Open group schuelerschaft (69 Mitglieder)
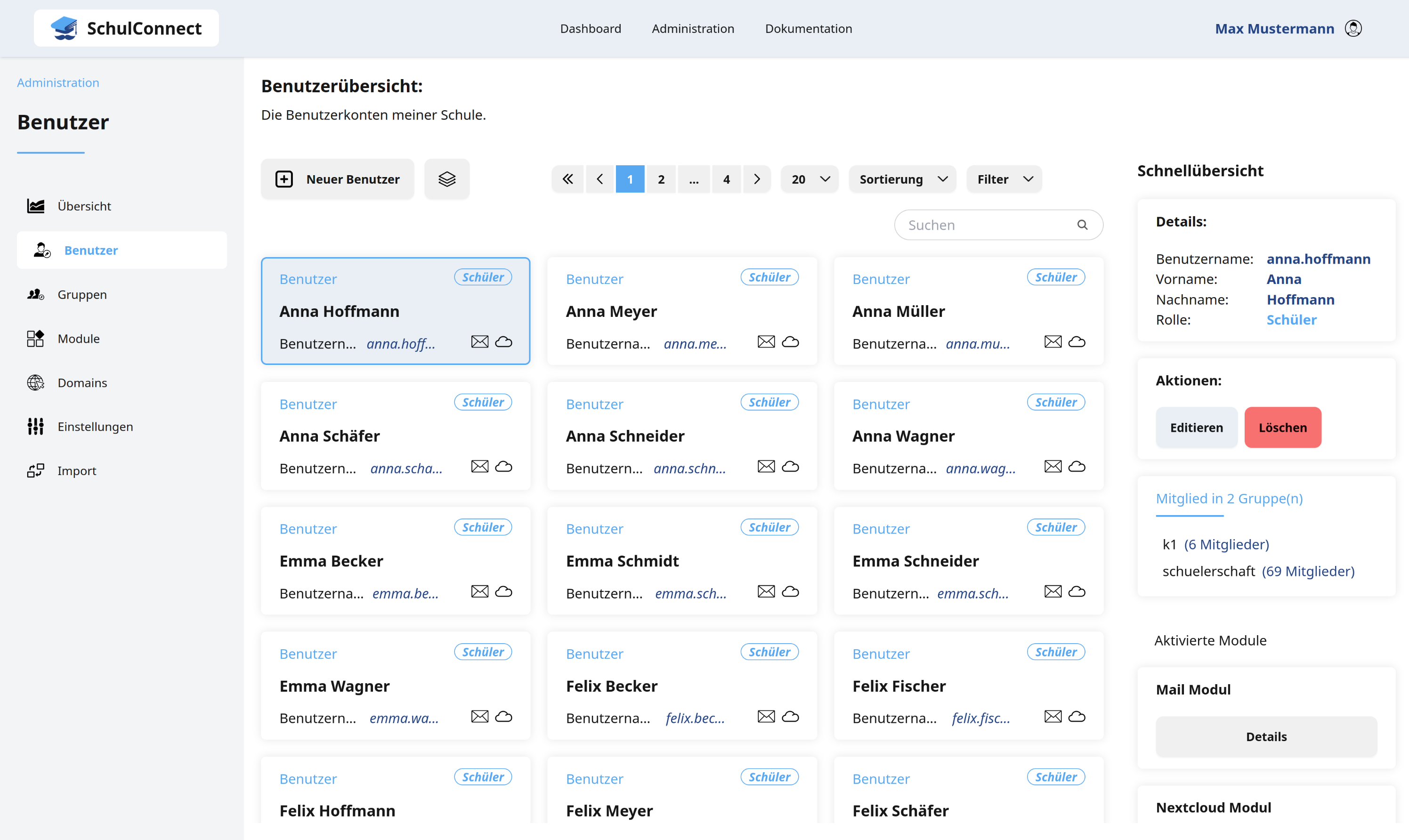1409x840 pixels. click(1258, 571)
